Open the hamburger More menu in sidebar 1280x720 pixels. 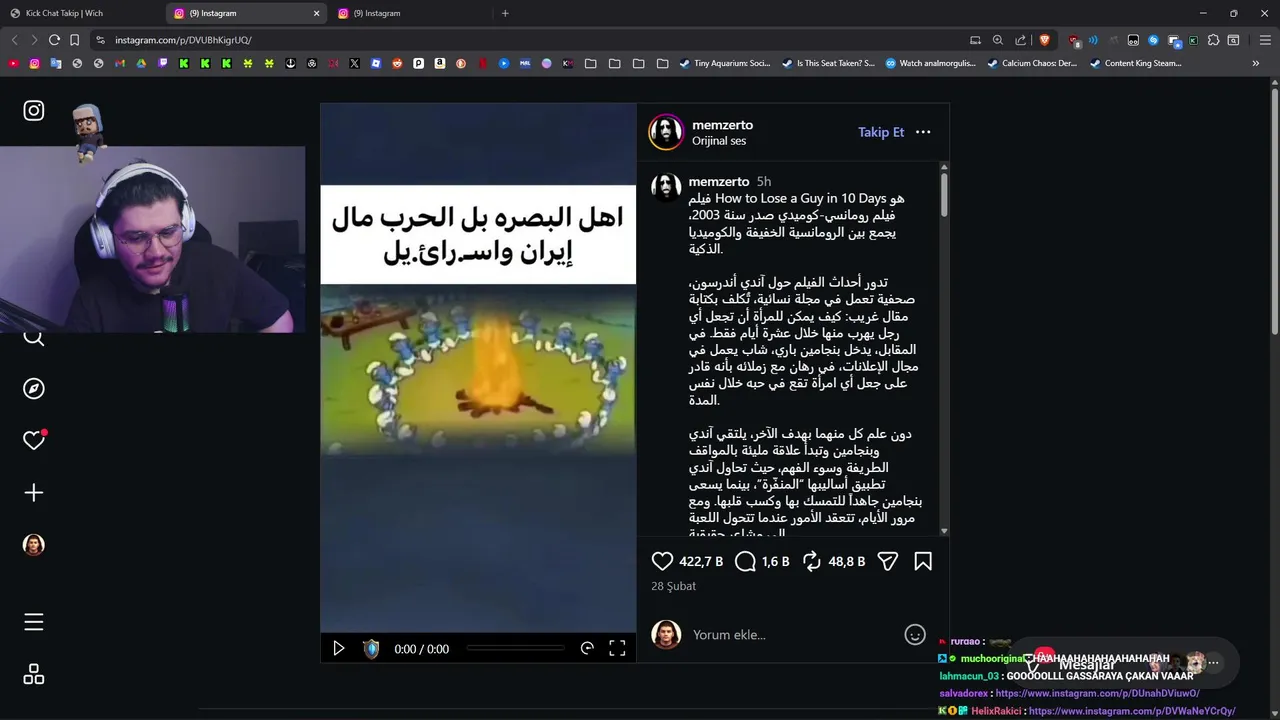(34, 622)
